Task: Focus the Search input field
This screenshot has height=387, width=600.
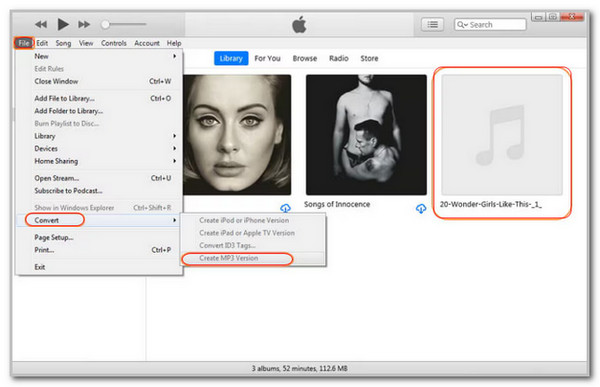Action: pos(490,24)
